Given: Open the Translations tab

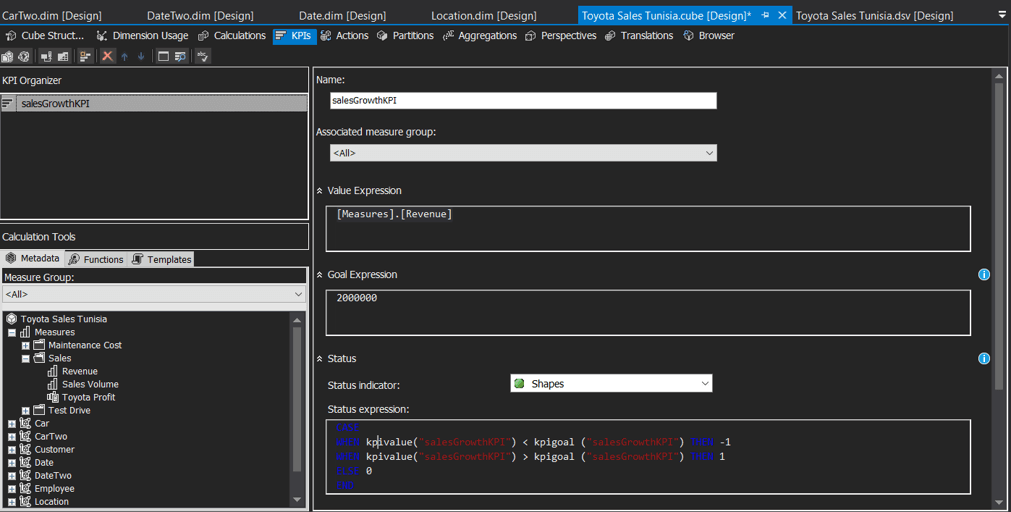Looking at the screenshot, I should (x=639, y=35).
